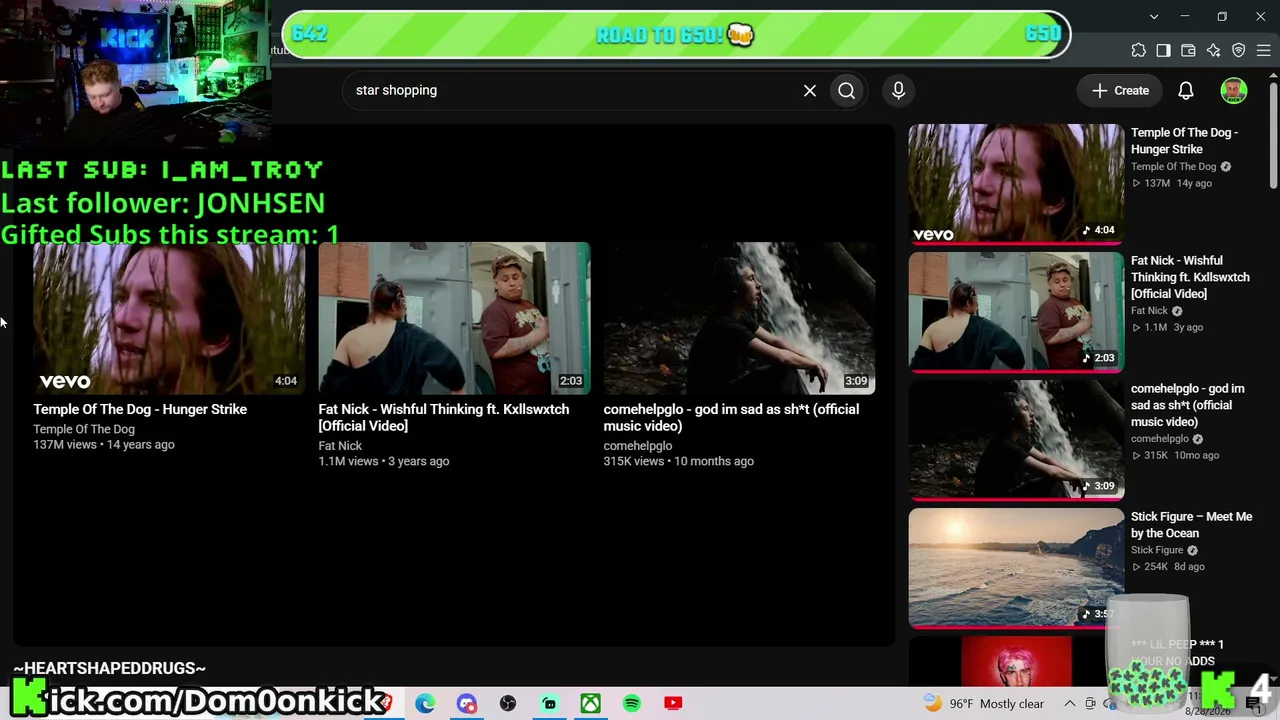Viewport: 1280px width, 720px height.
Task: Open grid title "comehelpglo - god im sad as sh*t"
Action: click(x=731, y=417)
